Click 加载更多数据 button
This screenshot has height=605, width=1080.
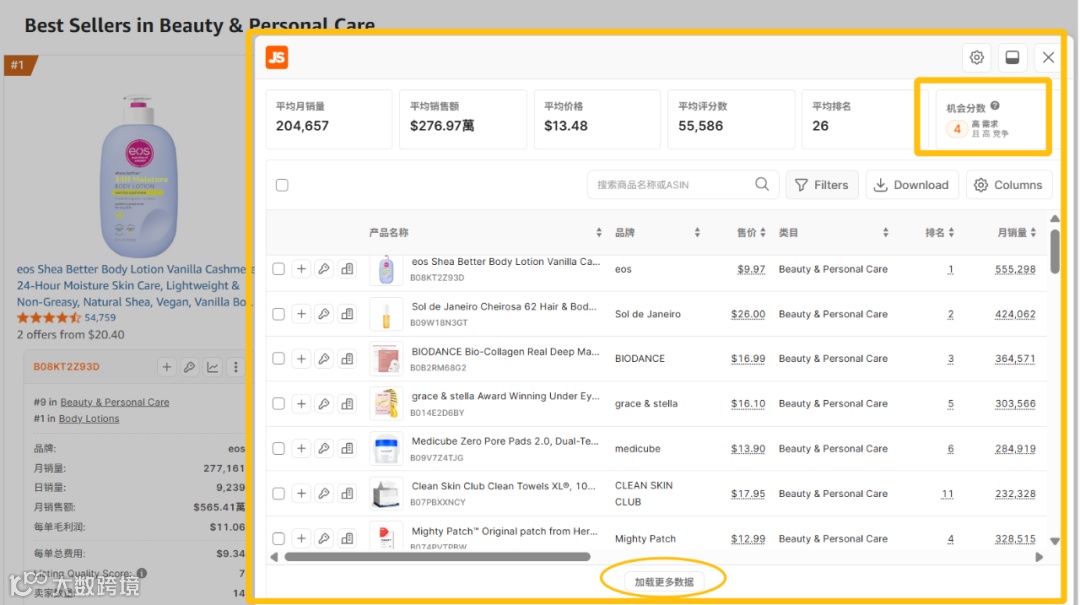coord(664,582)
